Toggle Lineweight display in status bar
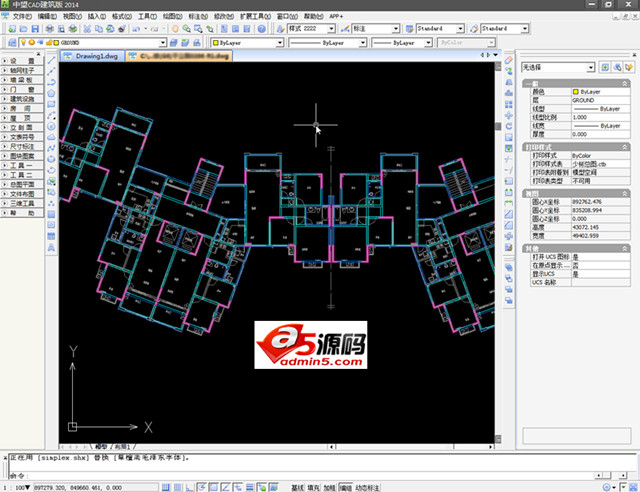This screenshot has width=640, height=492. pyautogui.click(x=249, y=487)
